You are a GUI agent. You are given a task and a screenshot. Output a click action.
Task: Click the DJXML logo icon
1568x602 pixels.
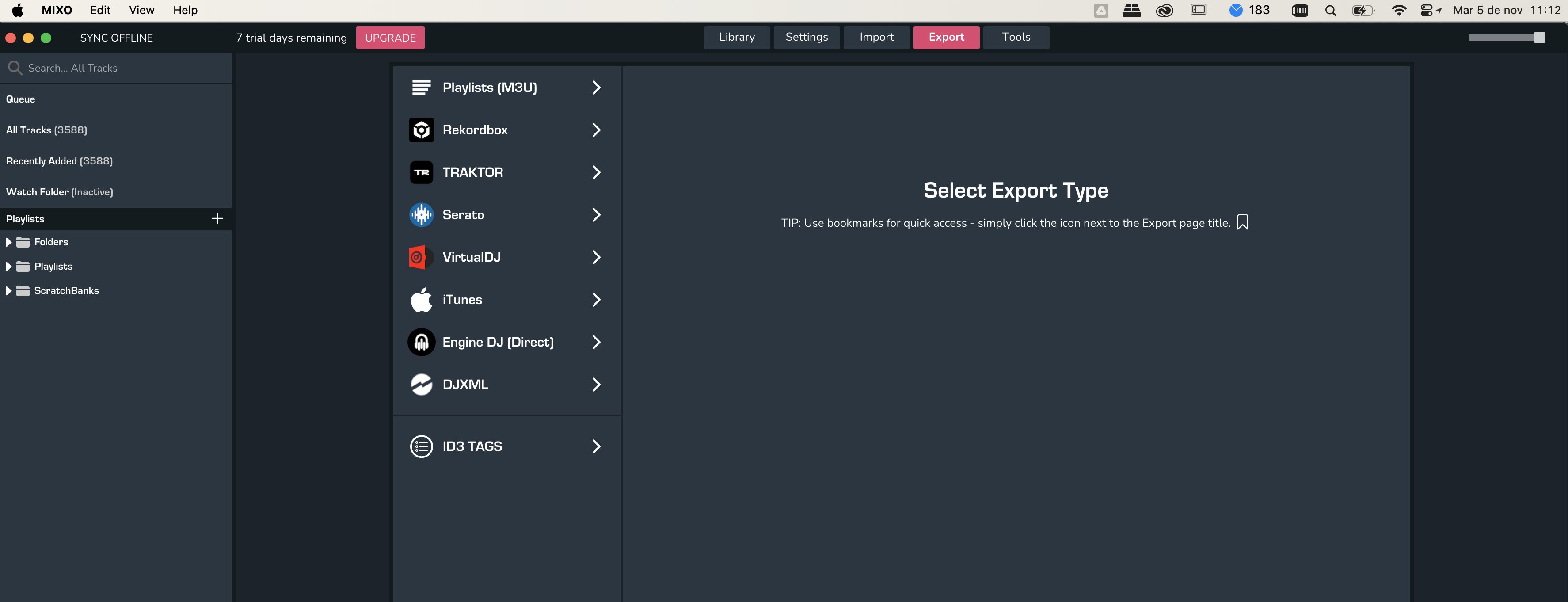(421, 385)
